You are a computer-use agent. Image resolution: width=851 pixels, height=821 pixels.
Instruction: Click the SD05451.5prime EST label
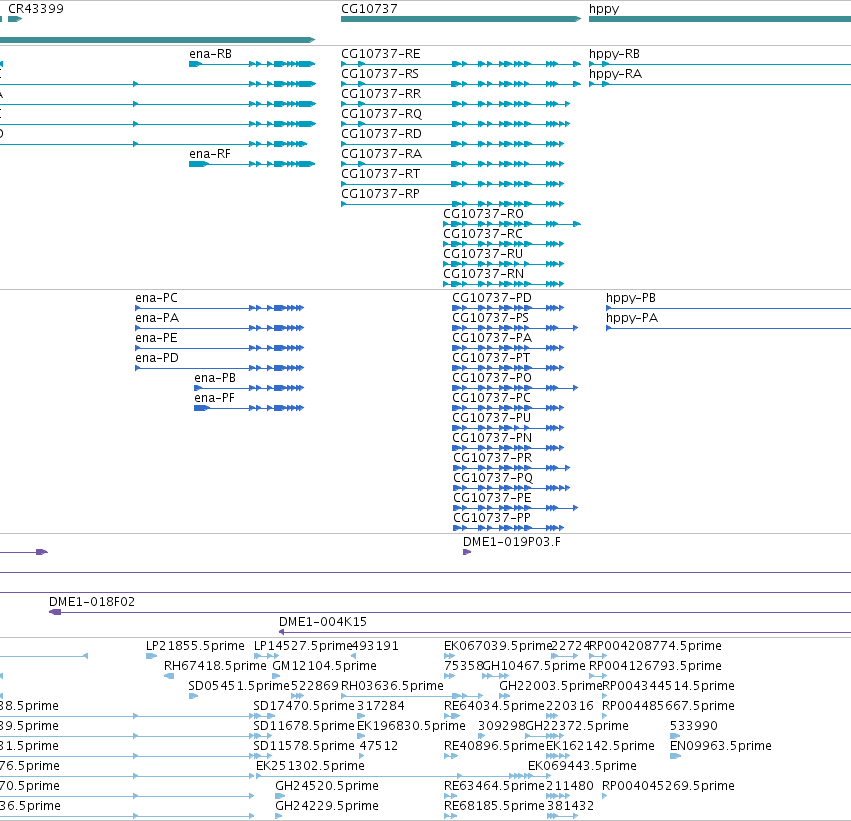tap(239, 686)
